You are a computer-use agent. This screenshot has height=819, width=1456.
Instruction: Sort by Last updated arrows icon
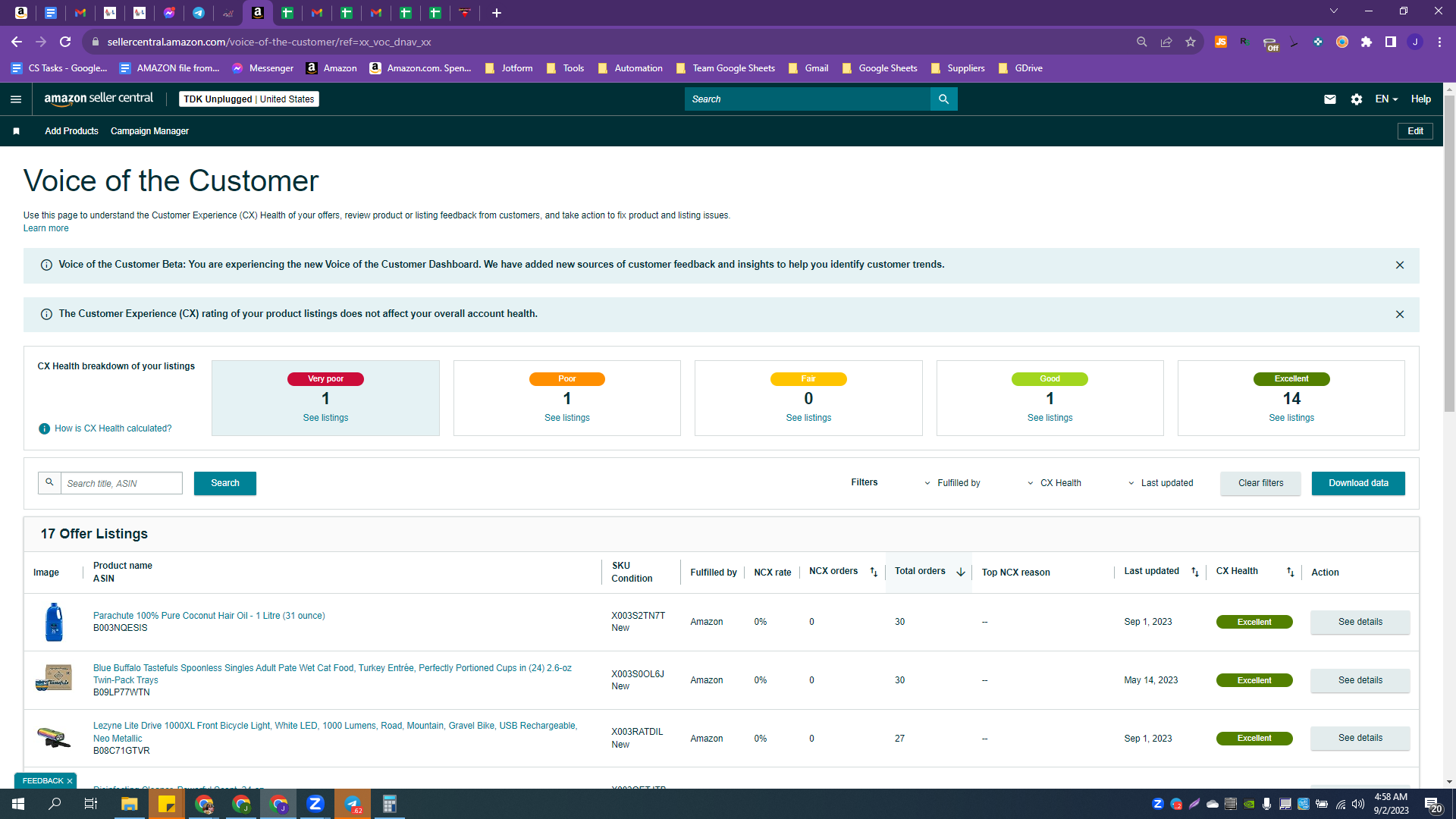(x=1195, y=573)
